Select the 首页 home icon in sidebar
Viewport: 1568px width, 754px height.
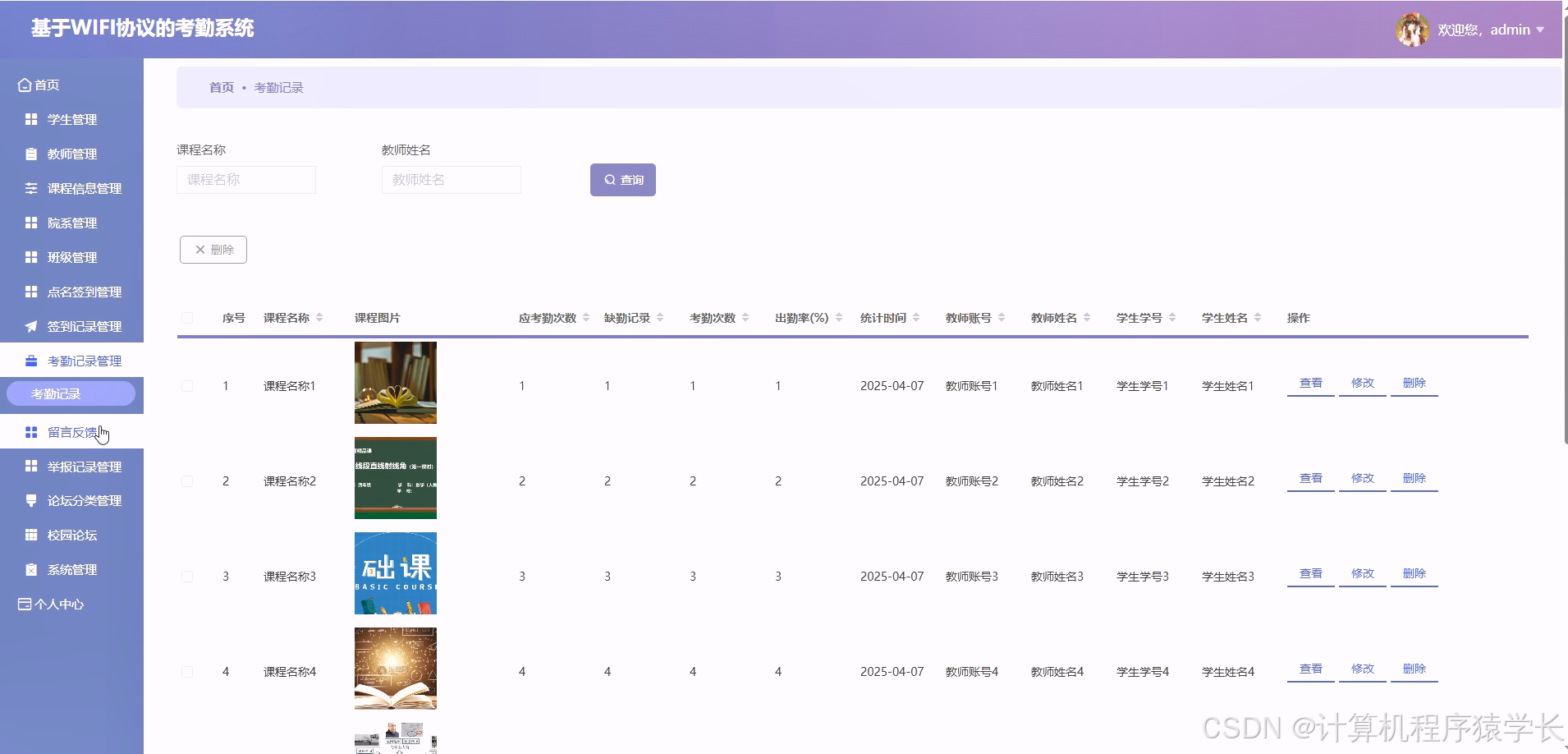[23, 85]
